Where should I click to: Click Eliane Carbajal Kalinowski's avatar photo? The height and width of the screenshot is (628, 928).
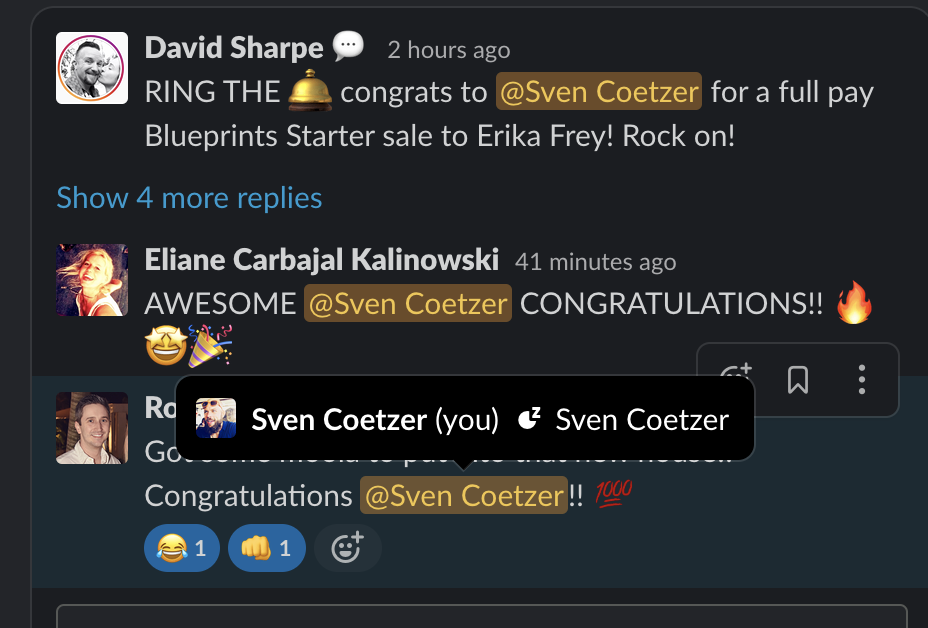(91, 280)
